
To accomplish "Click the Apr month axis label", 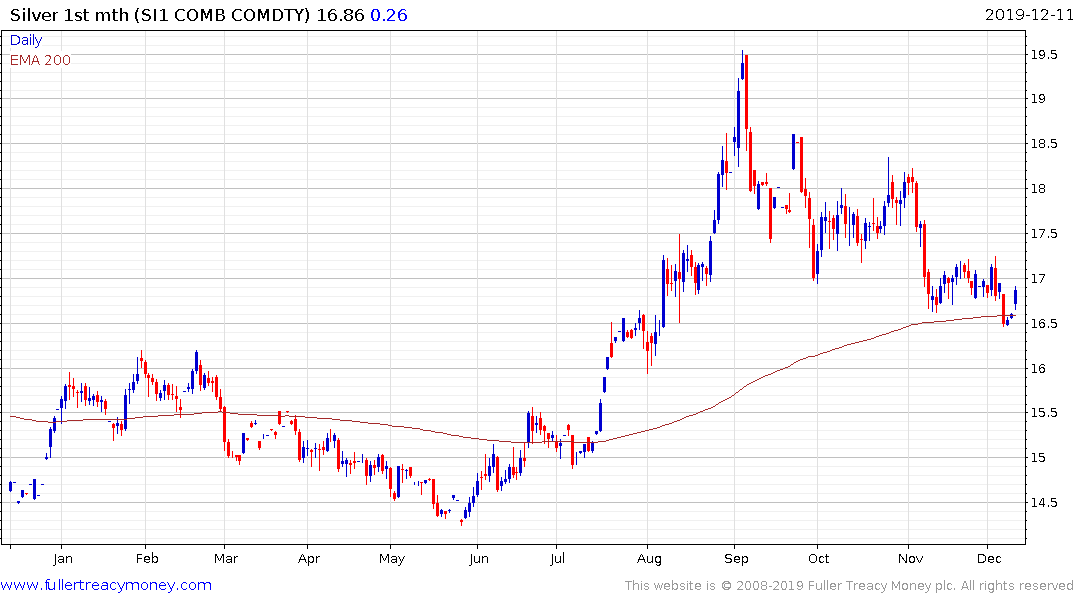I will point(309,559).
